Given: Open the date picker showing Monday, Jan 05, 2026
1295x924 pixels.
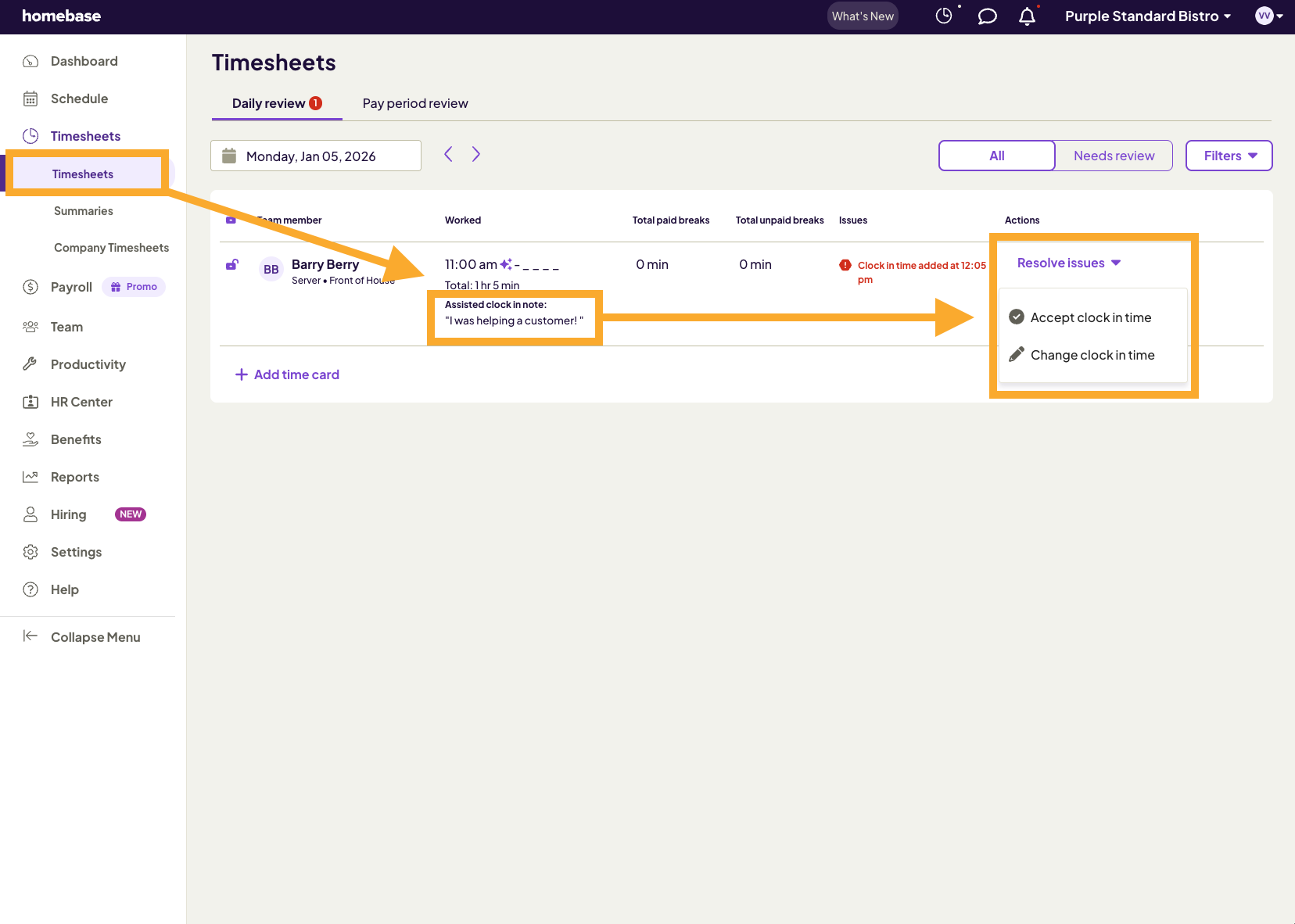Looking at the screenshot, I should [x=316, y=156].
